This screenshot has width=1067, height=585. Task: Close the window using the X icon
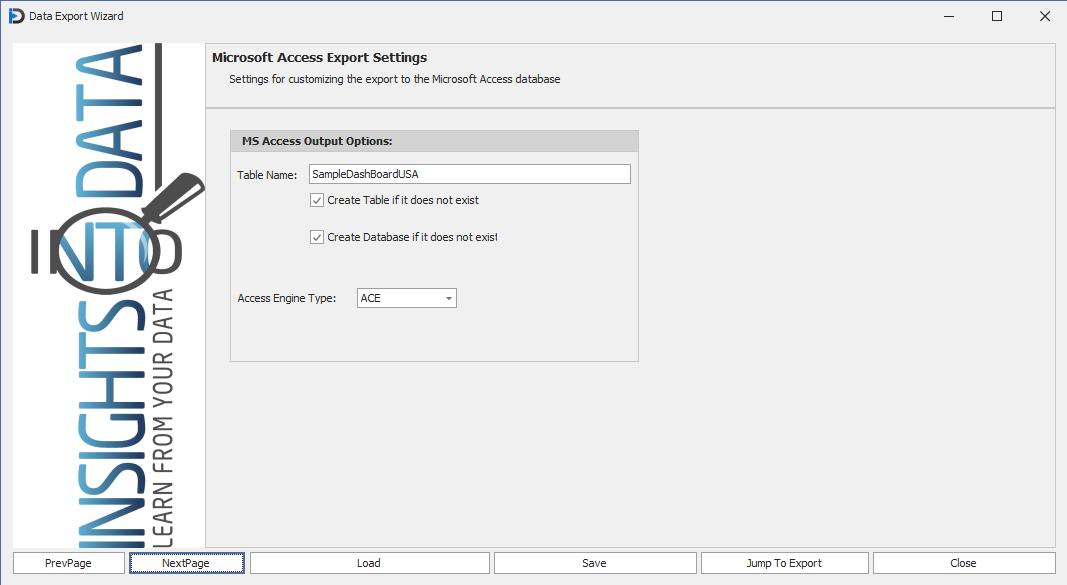point(1044,16)
